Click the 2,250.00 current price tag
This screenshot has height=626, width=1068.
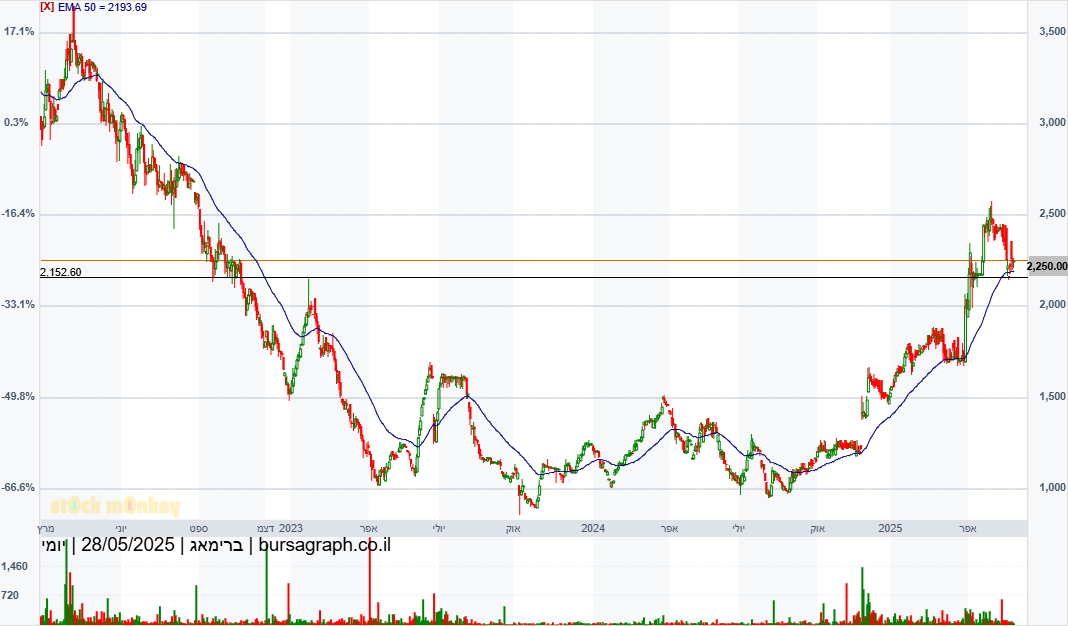(1047, 266)
